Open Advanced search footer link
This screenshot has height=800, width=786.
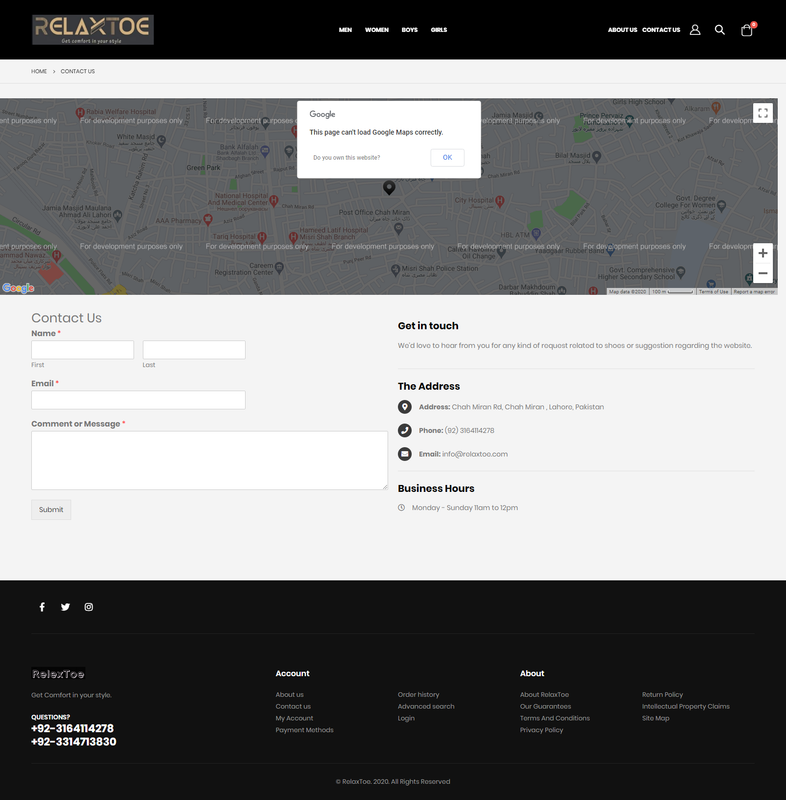[426, 707]
